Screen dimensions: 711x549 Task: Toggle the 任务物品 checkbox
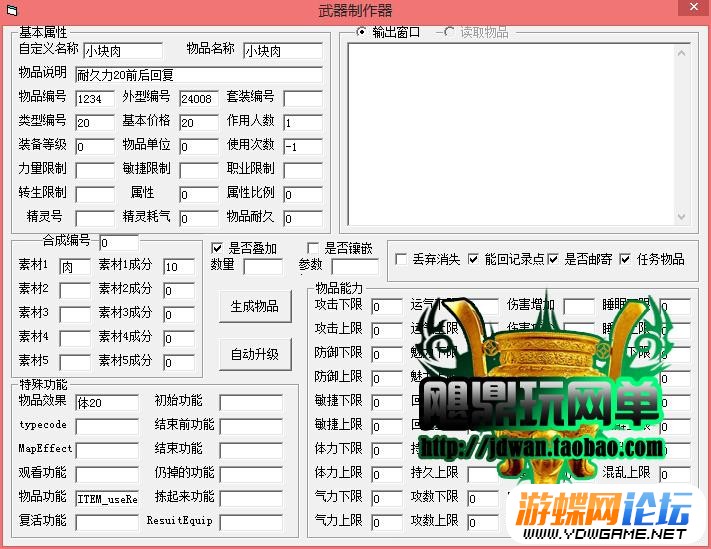625,259
